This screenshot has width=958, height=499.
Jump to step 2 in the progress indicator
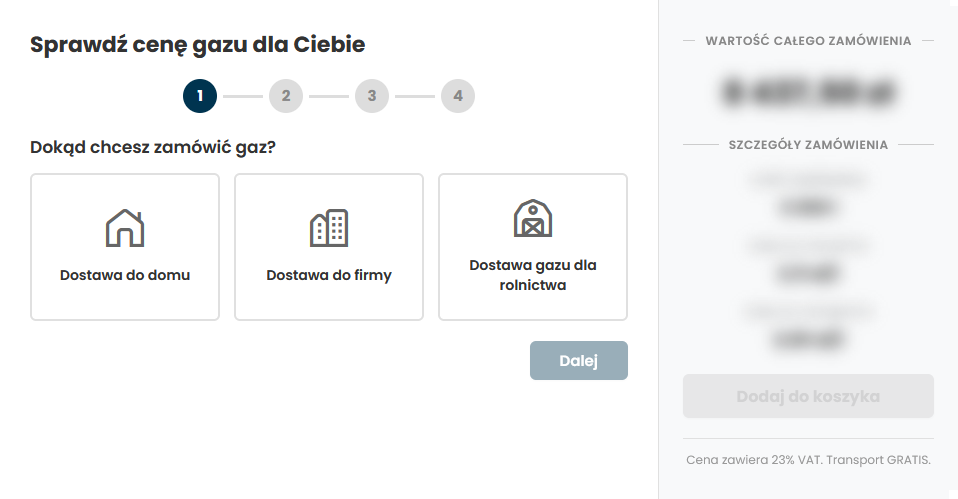(286, 96)
